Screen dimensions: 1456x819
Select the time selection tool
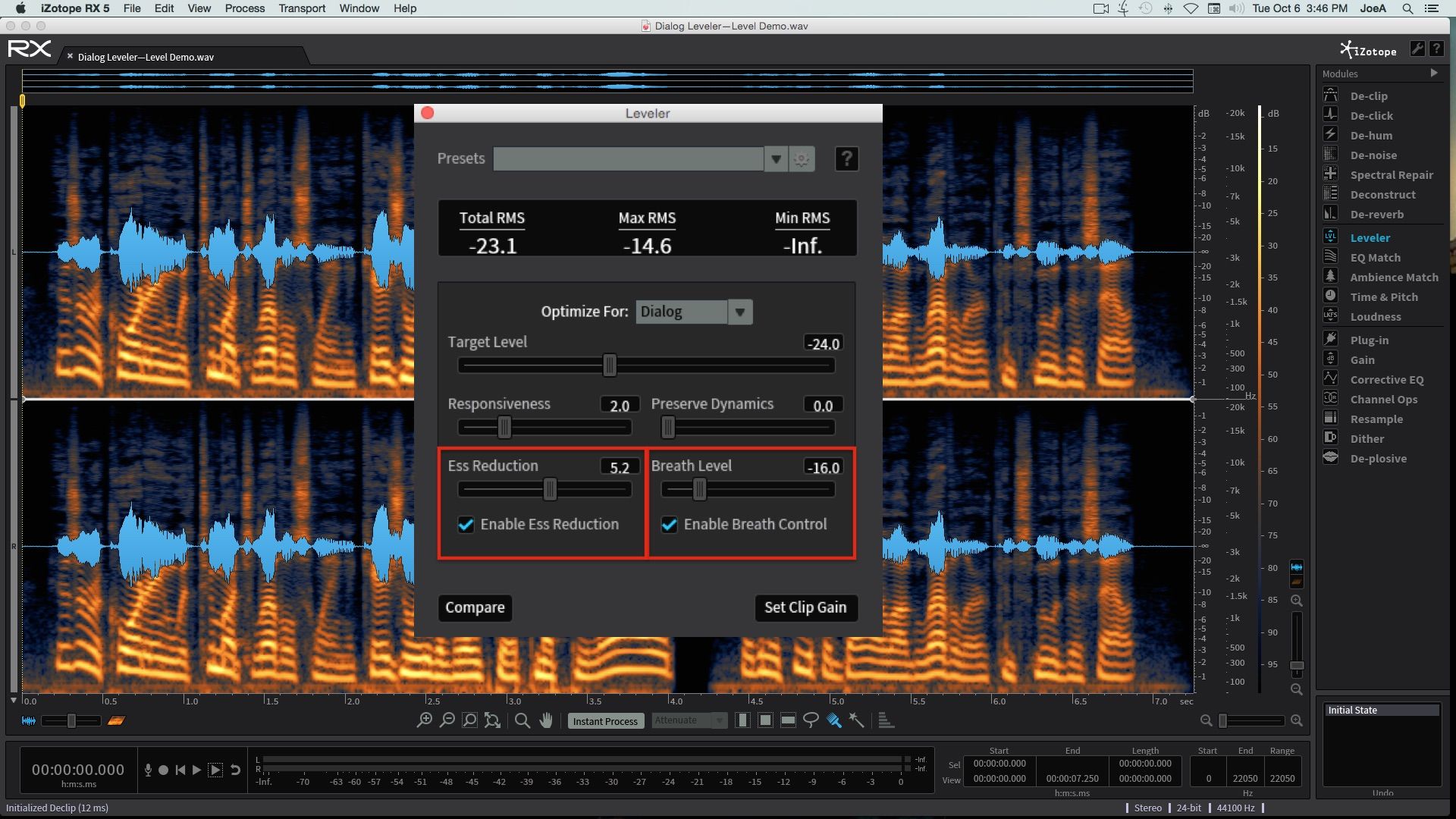(x=742, y=720)
